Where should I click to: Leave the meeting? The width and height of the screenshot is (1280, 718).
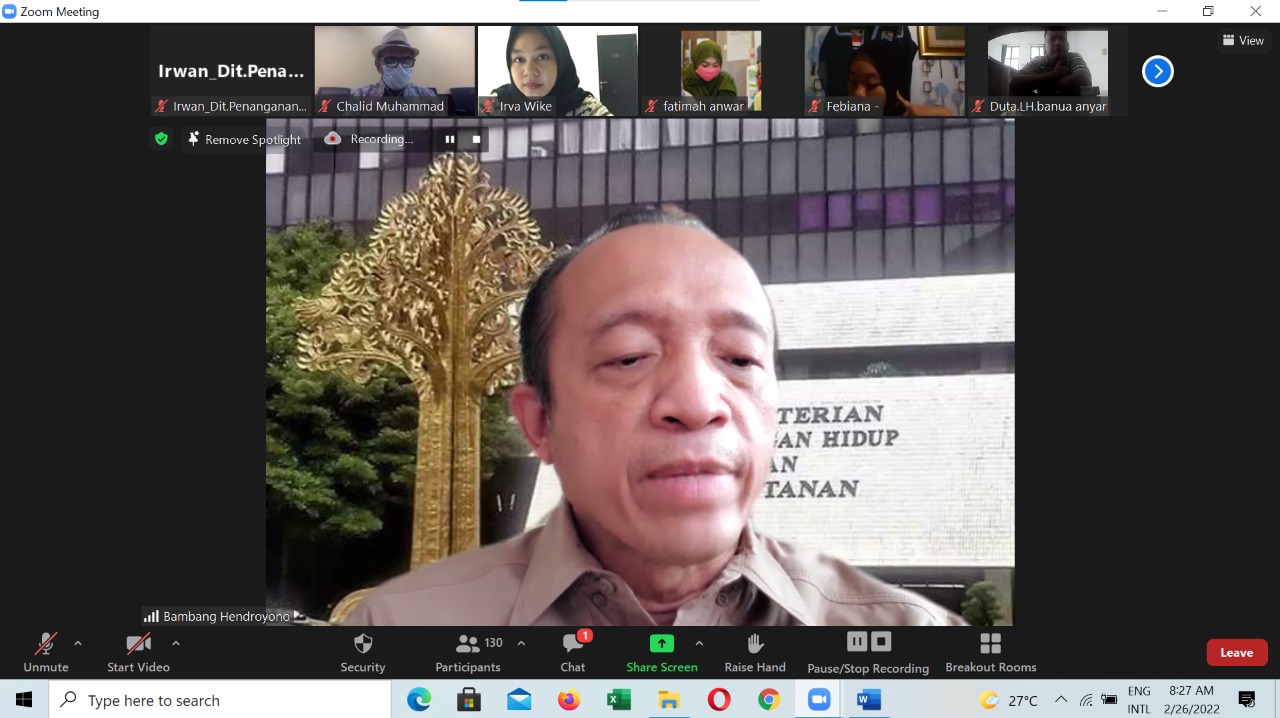tap(1236, 652)
